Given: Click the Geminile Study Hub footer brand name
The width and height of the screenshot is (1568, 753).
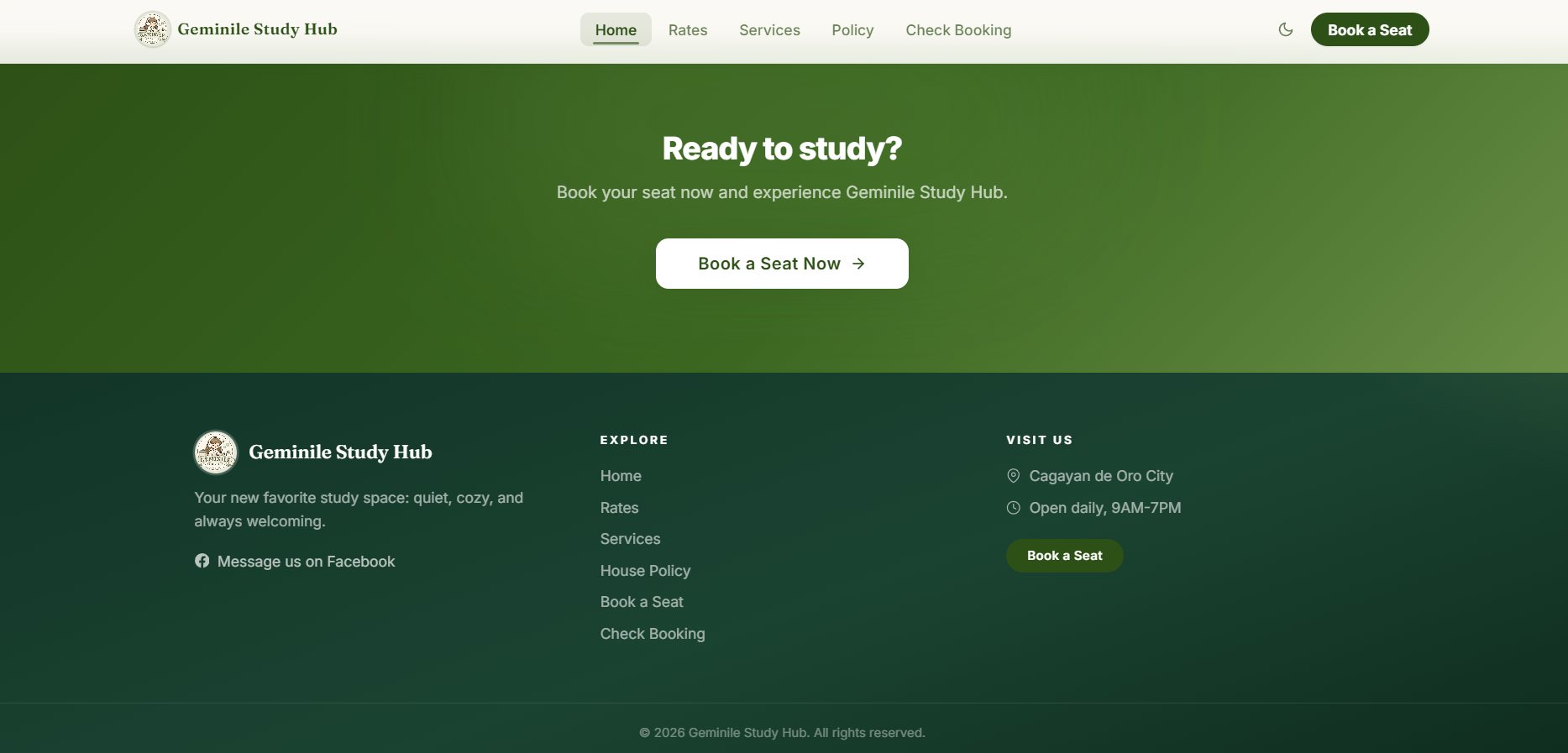Looking at the screenshot, I should coord(340,452).
